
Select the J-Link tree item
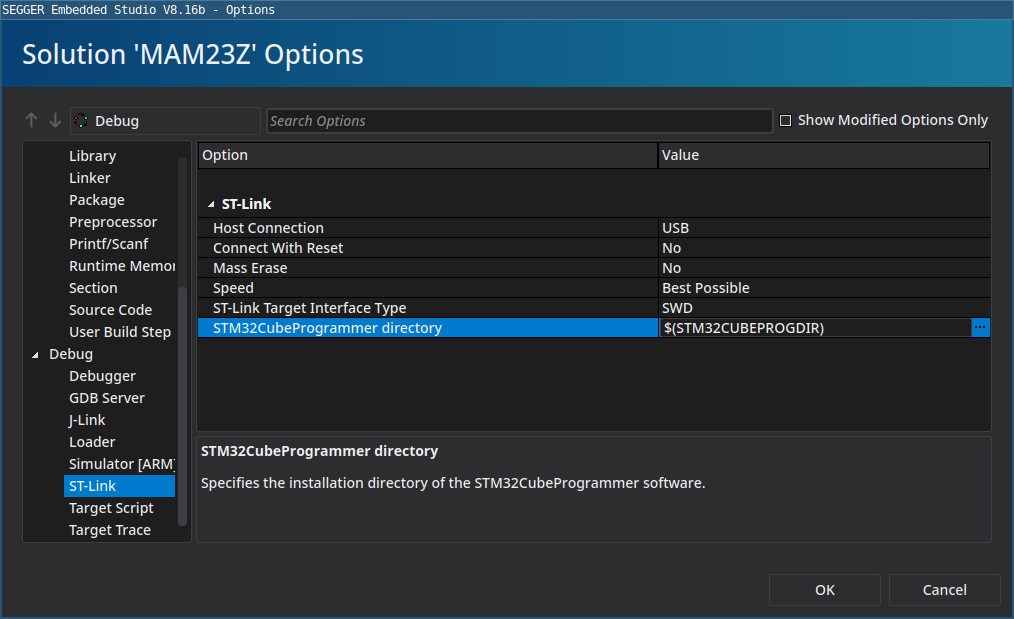click(x=87, y=420)
